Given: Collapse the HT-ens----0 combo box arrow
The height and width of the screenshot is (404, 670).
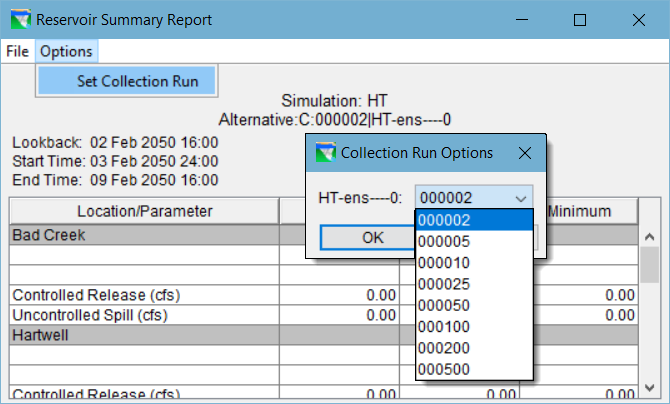Looking at the screenshot, I should point(519,198).
